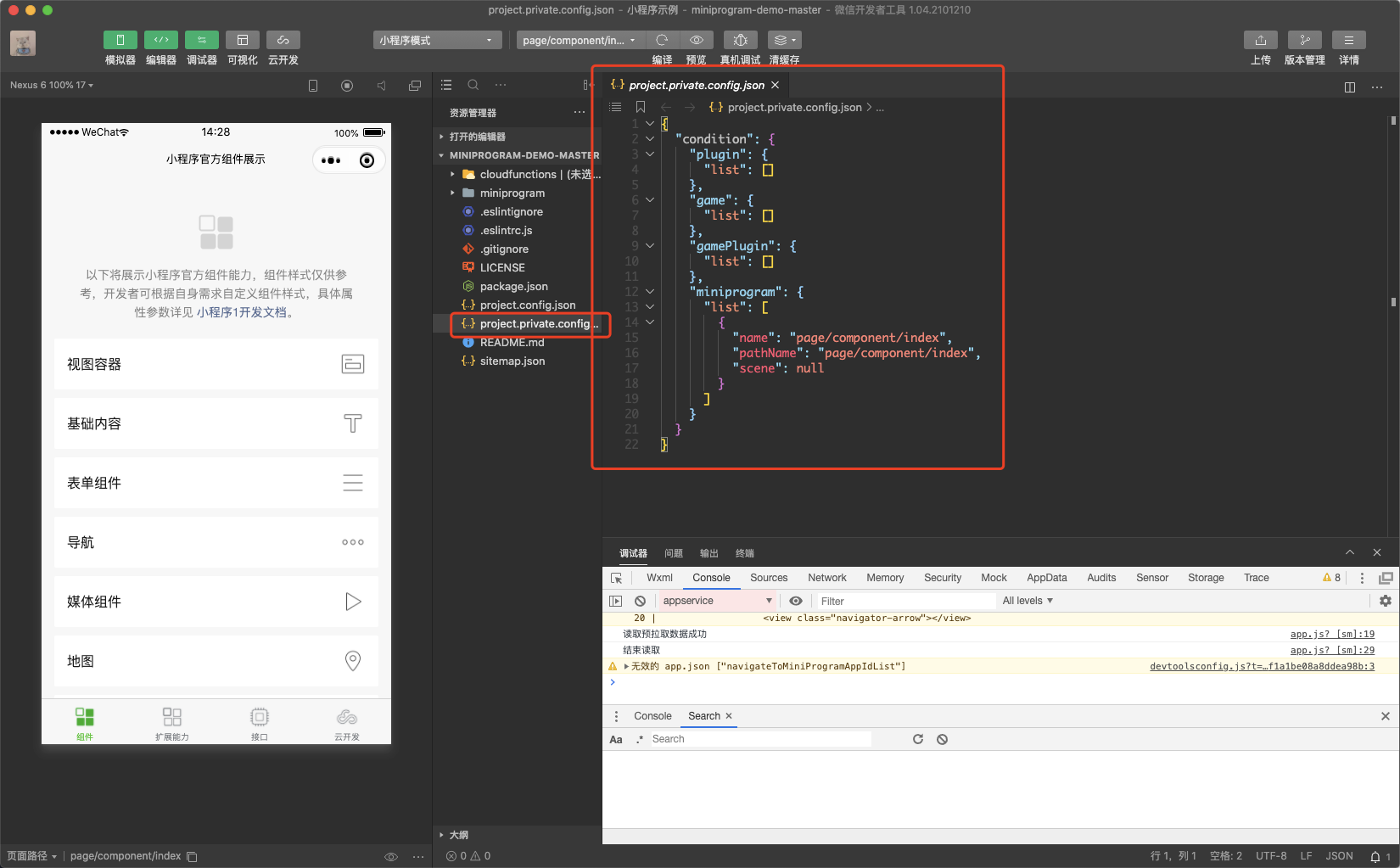1400x868 pixels.
Task: Open the 视图容器 component category
Action: [216, 364]
